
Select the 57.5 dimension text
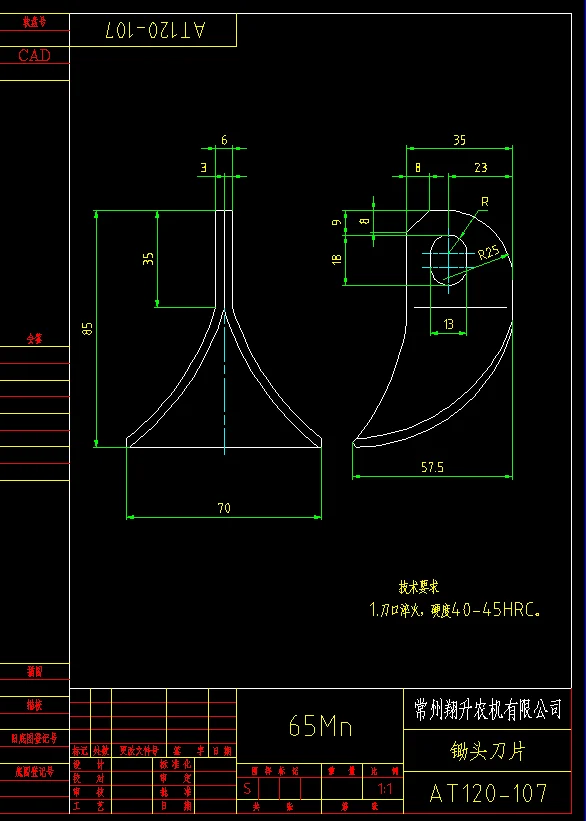433,468
